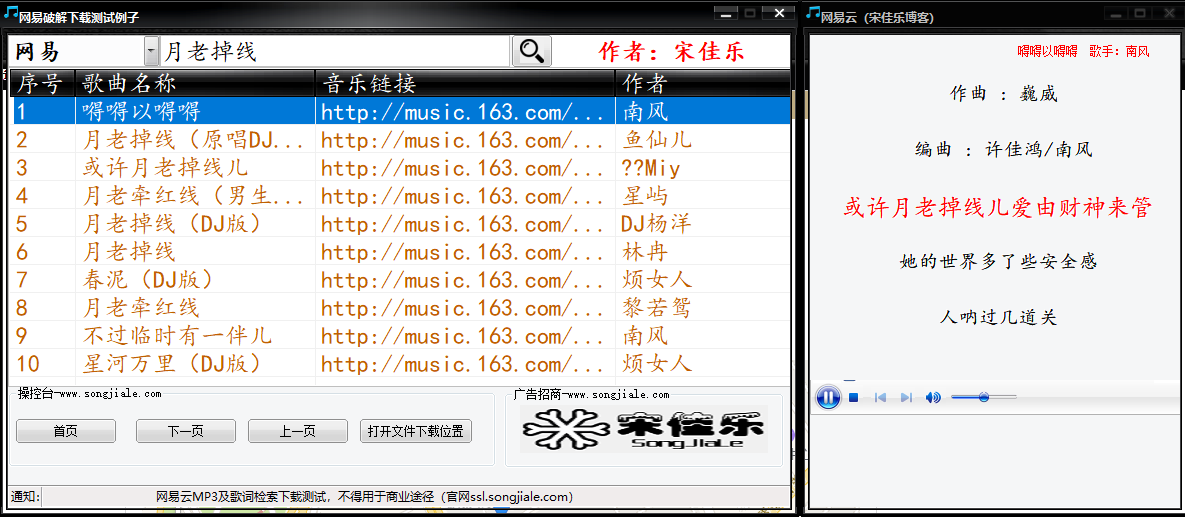Click the magnifier search button
This screenshot has width=1185, height=517.
pos(531,52)
